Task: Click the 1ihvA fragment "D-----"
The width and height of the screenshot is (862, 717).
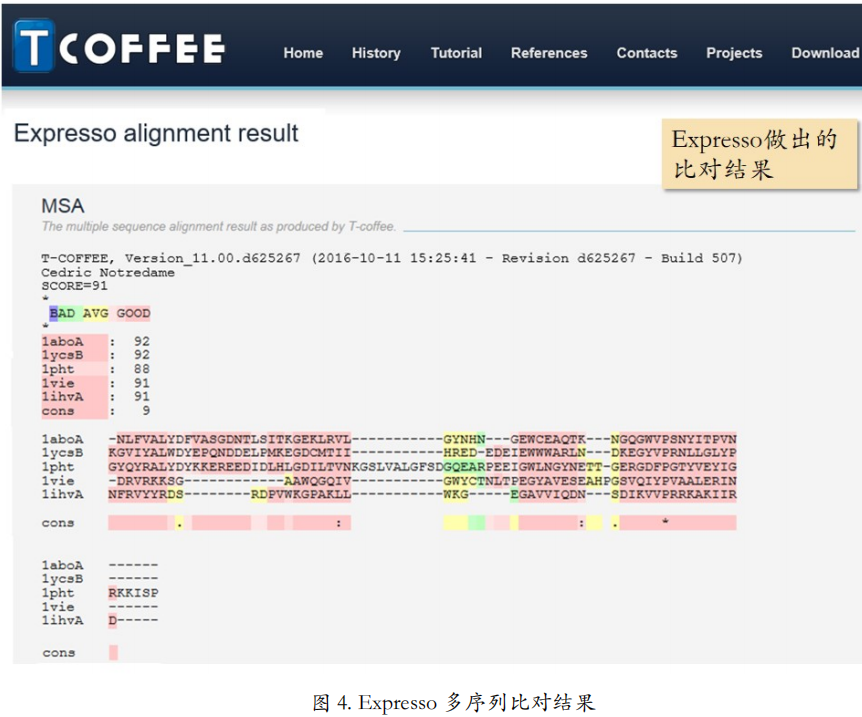Action: 133,620
